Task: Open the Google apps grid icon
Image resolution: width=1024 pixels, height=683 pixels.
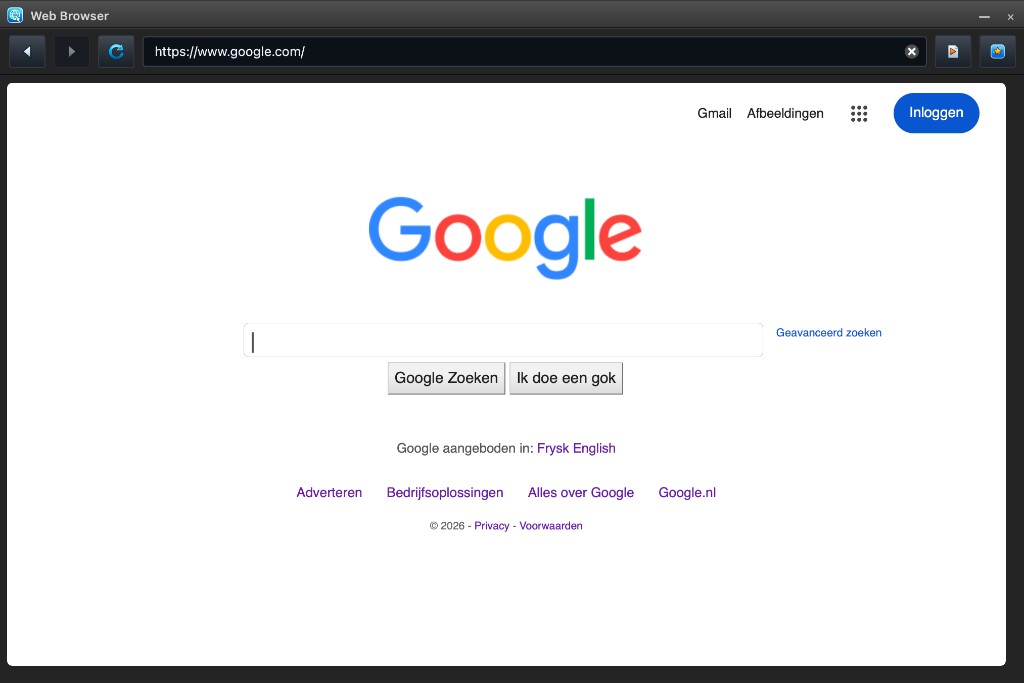Action: click(859, 114)
